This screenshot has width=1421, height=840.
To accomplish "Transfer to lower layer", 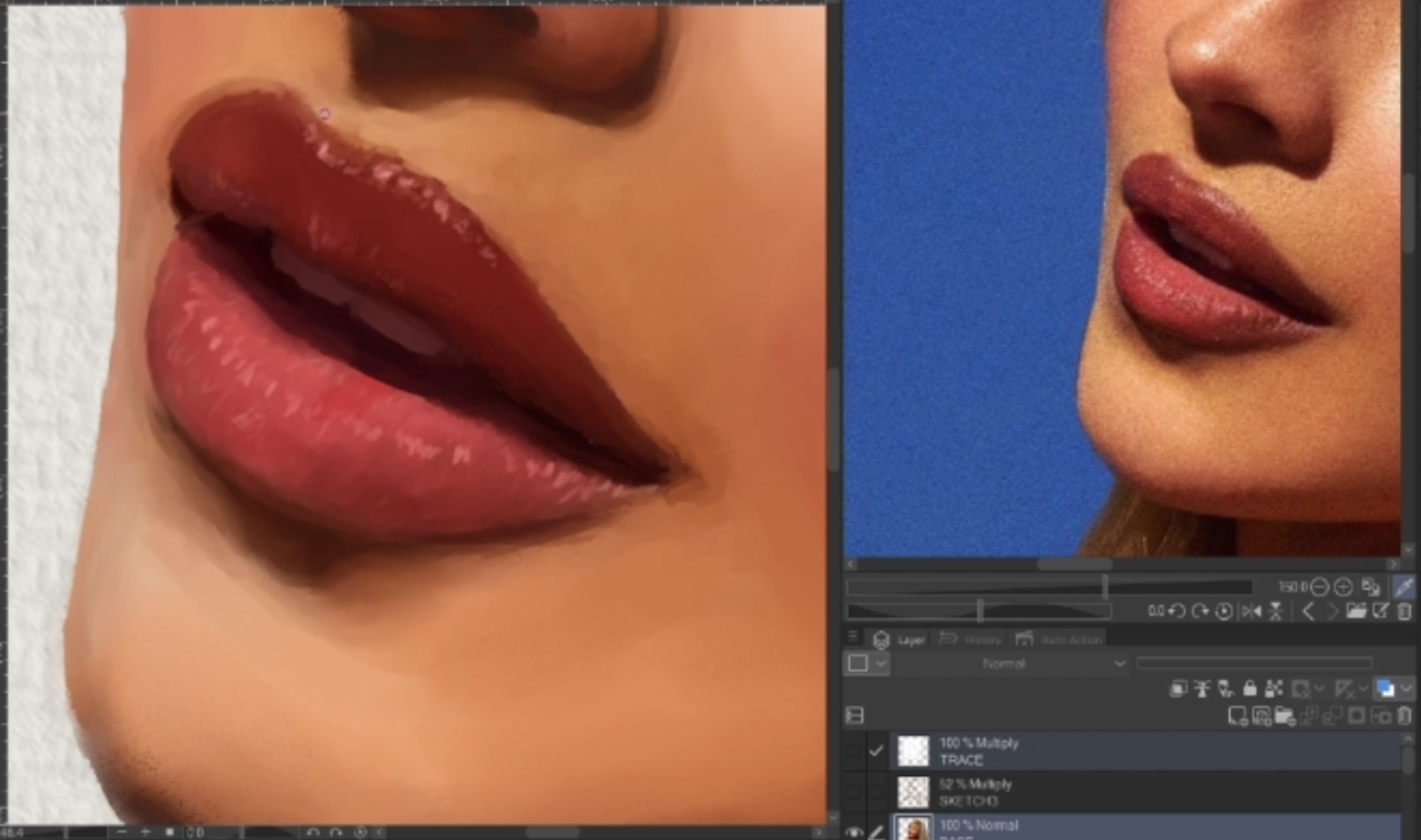I will pos(1308,715).
